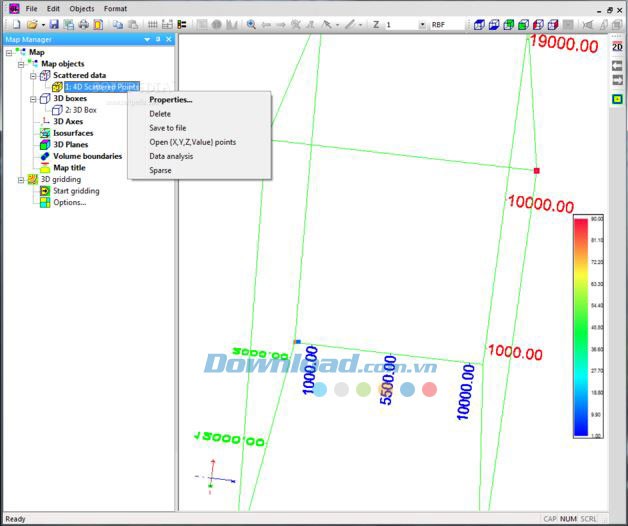628x526 pixels.
Task: Click the 3D Planes cube icon
Action: [45, 145]
